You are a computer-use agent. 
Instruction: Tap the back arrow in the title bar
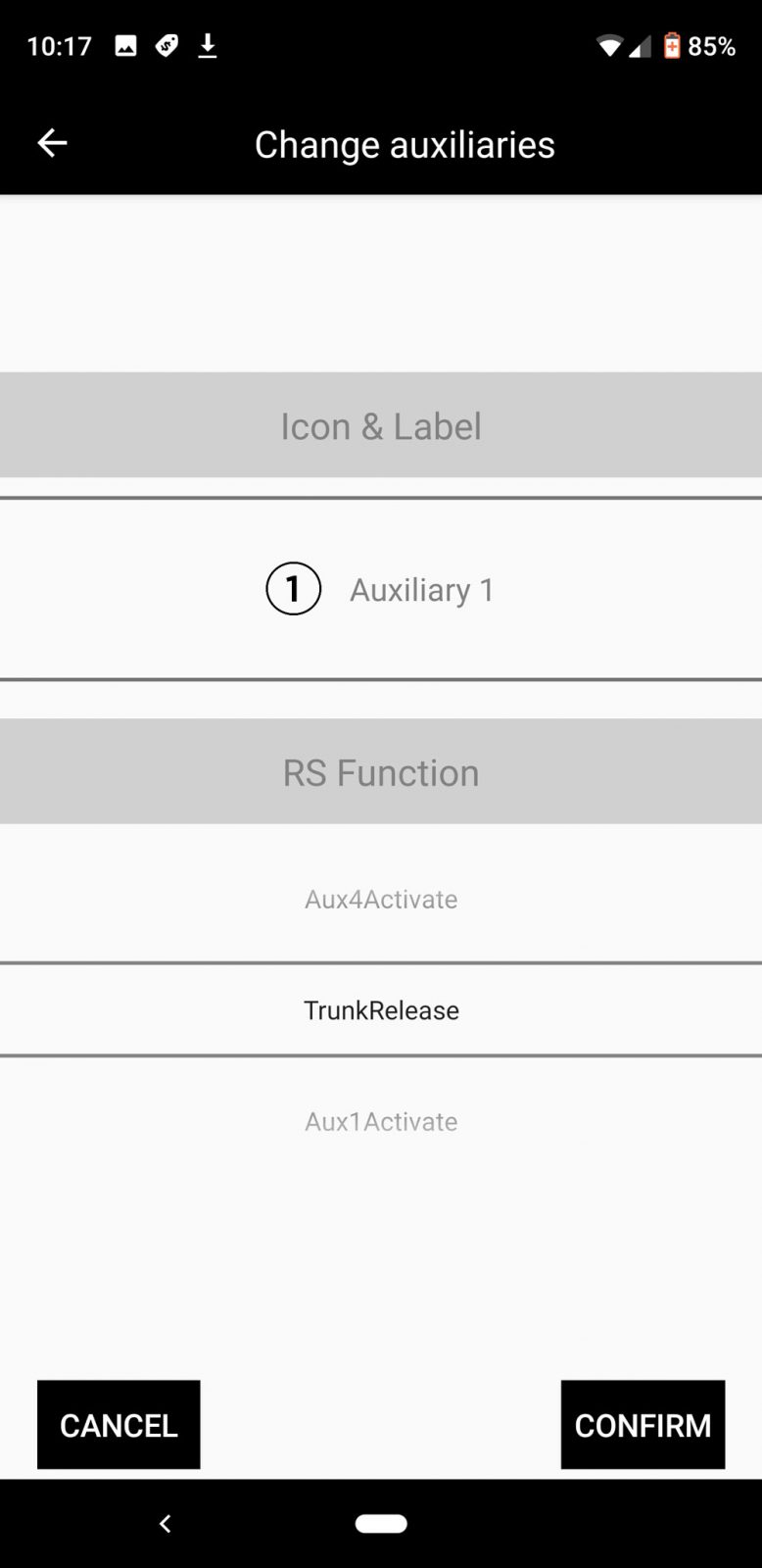click(51, 143)
